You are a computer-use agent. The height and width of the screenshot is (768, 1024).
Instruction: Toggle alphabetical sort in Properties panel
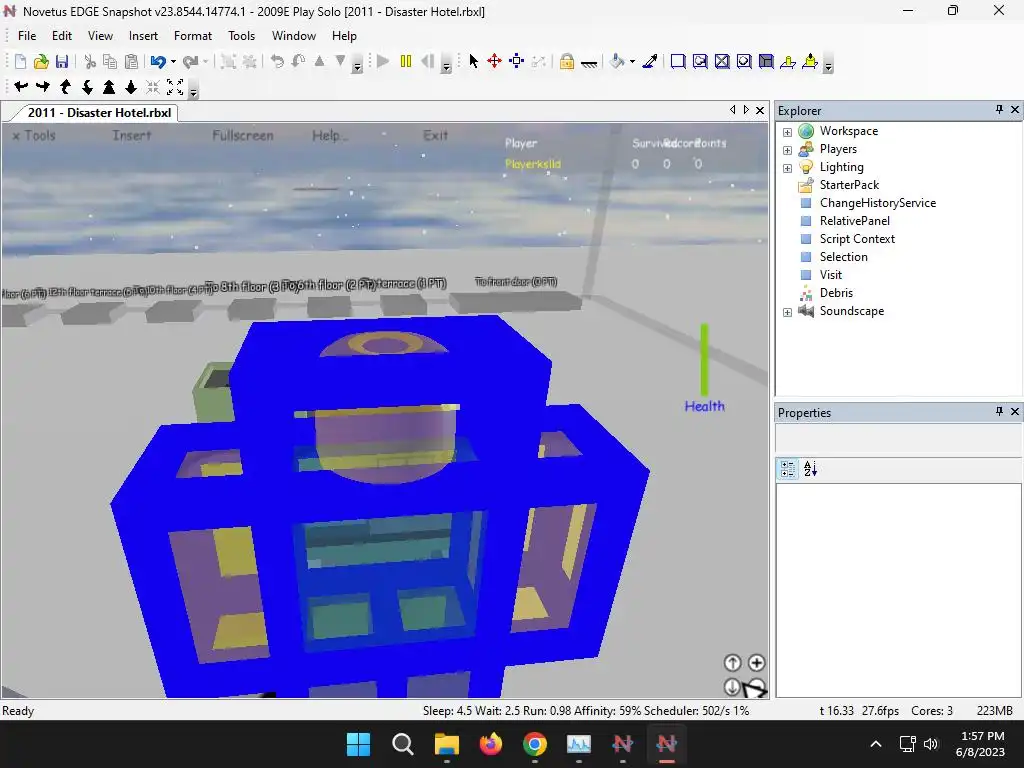tap(810, 469)
